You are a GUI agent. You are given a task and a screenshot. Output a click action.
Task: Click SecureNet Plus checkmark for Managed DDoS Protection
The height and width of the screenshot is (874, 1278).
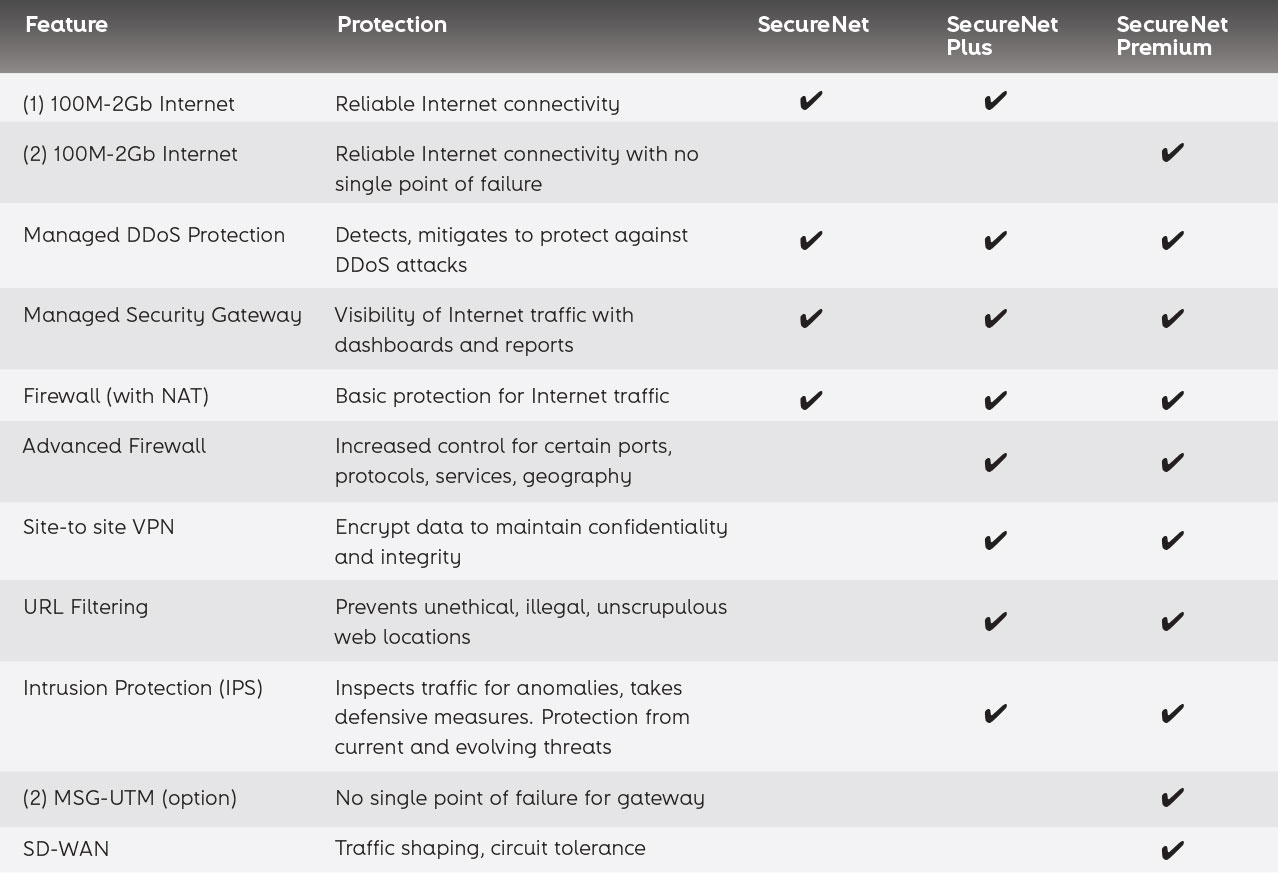pos(995,240)
